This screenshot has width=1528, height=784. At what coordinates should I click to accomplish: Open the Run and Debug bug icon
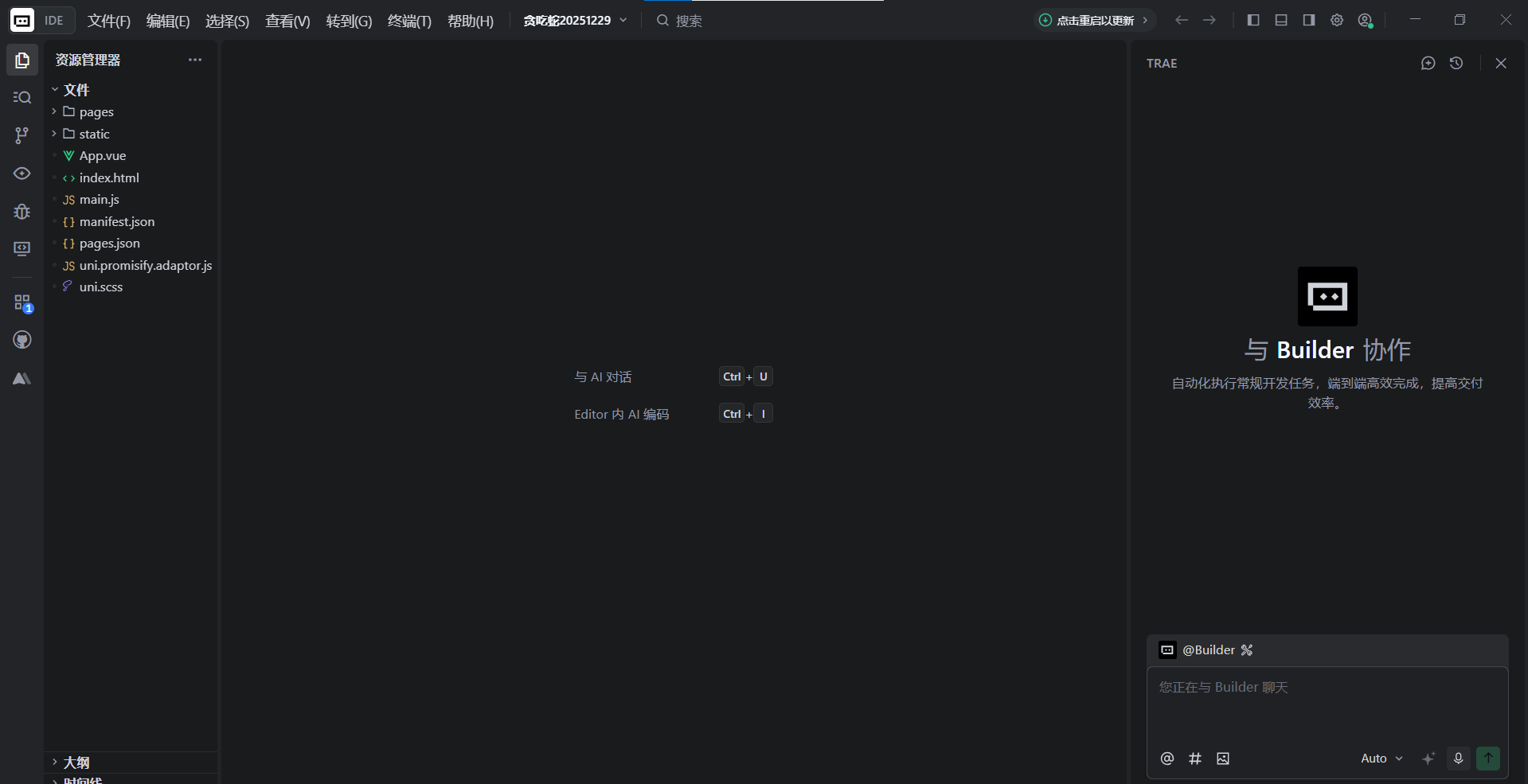21,211
